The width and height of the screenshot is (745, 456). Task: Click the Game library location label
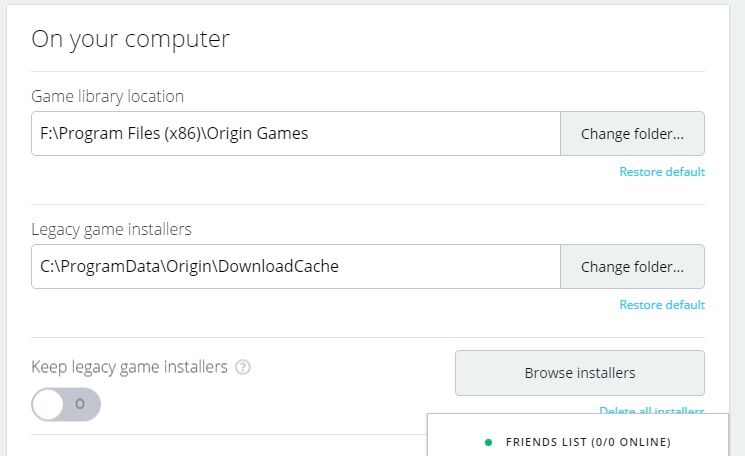coord(107,96)
